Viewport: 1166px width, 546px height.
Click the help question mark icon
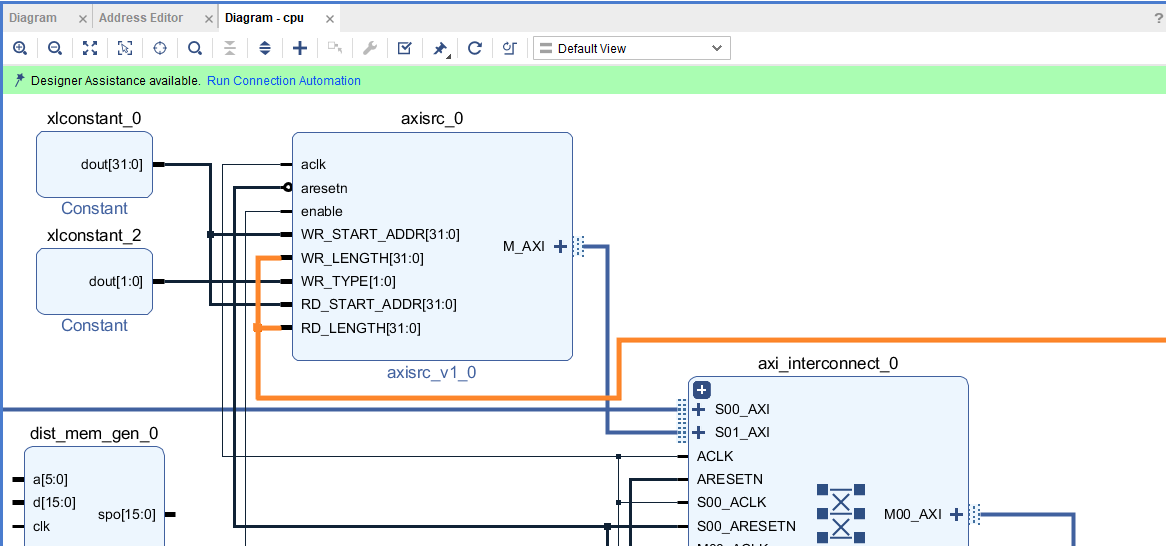1159,18
